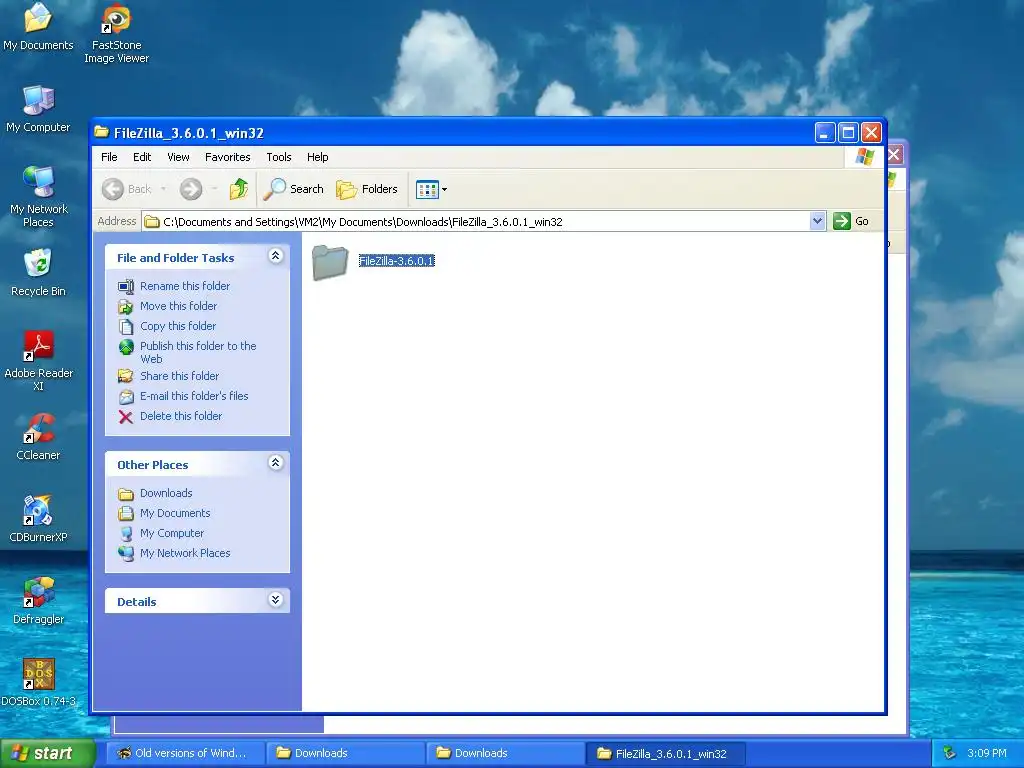Select My Network Places desktop icon
The width and height of the screenshot is (1024, 768).
[x=39, y=196]
